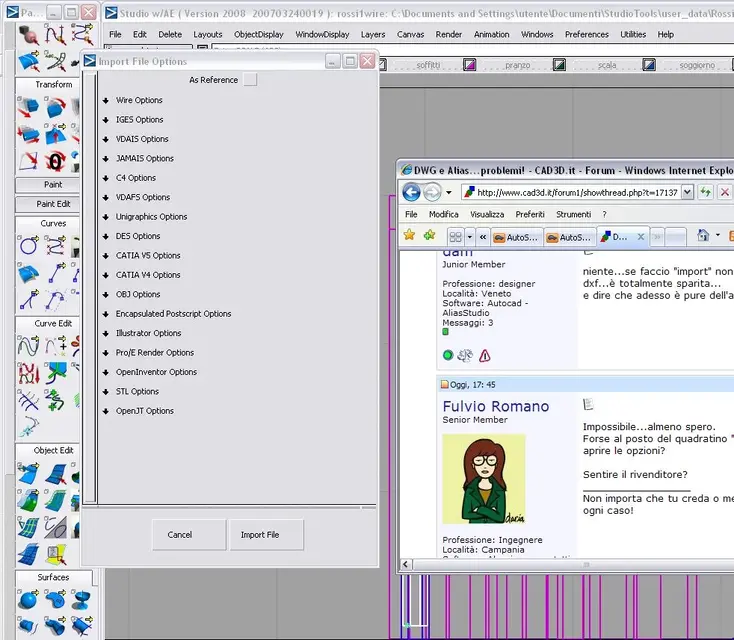The image size is (734, 640).
Task: Toggle the visibility box before the scala layer
Action: tap(559, 65)
